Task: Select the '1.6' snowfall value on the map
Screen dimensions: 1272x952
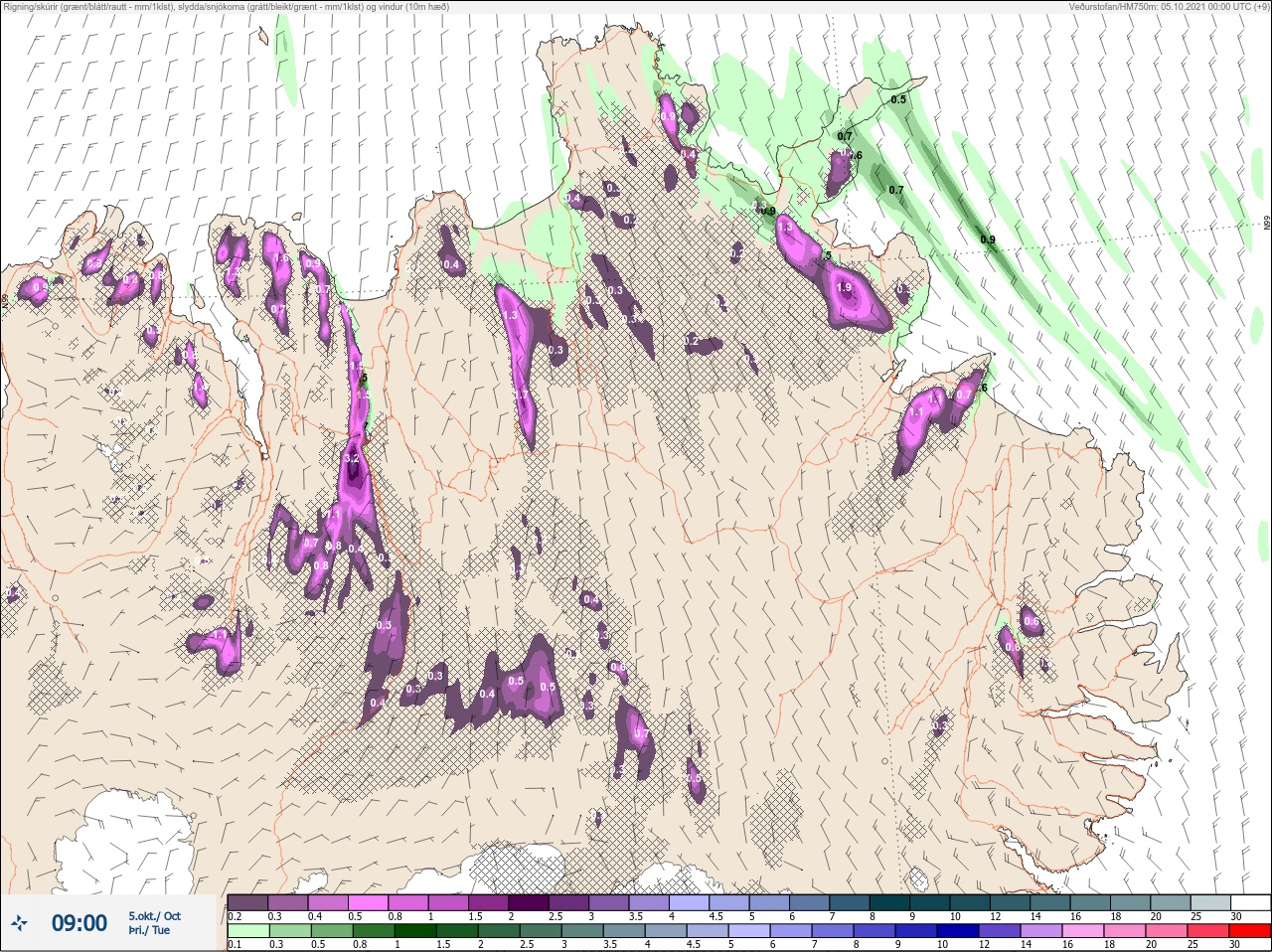Action: coord(280,258)
